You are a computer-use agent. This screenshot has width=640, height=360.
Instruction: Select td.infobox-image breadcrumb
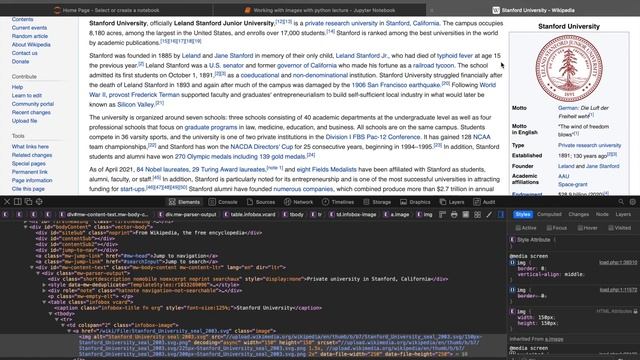pyautogui.click(x=353, y=214)
